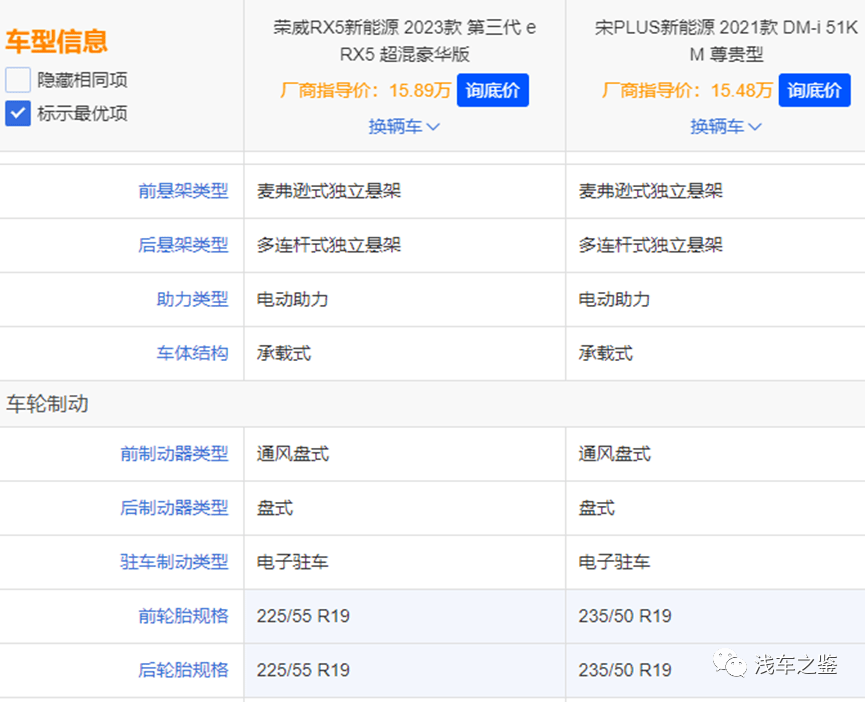
Task: Select the 车轮制动 section header
Action: tap(47, 404)
